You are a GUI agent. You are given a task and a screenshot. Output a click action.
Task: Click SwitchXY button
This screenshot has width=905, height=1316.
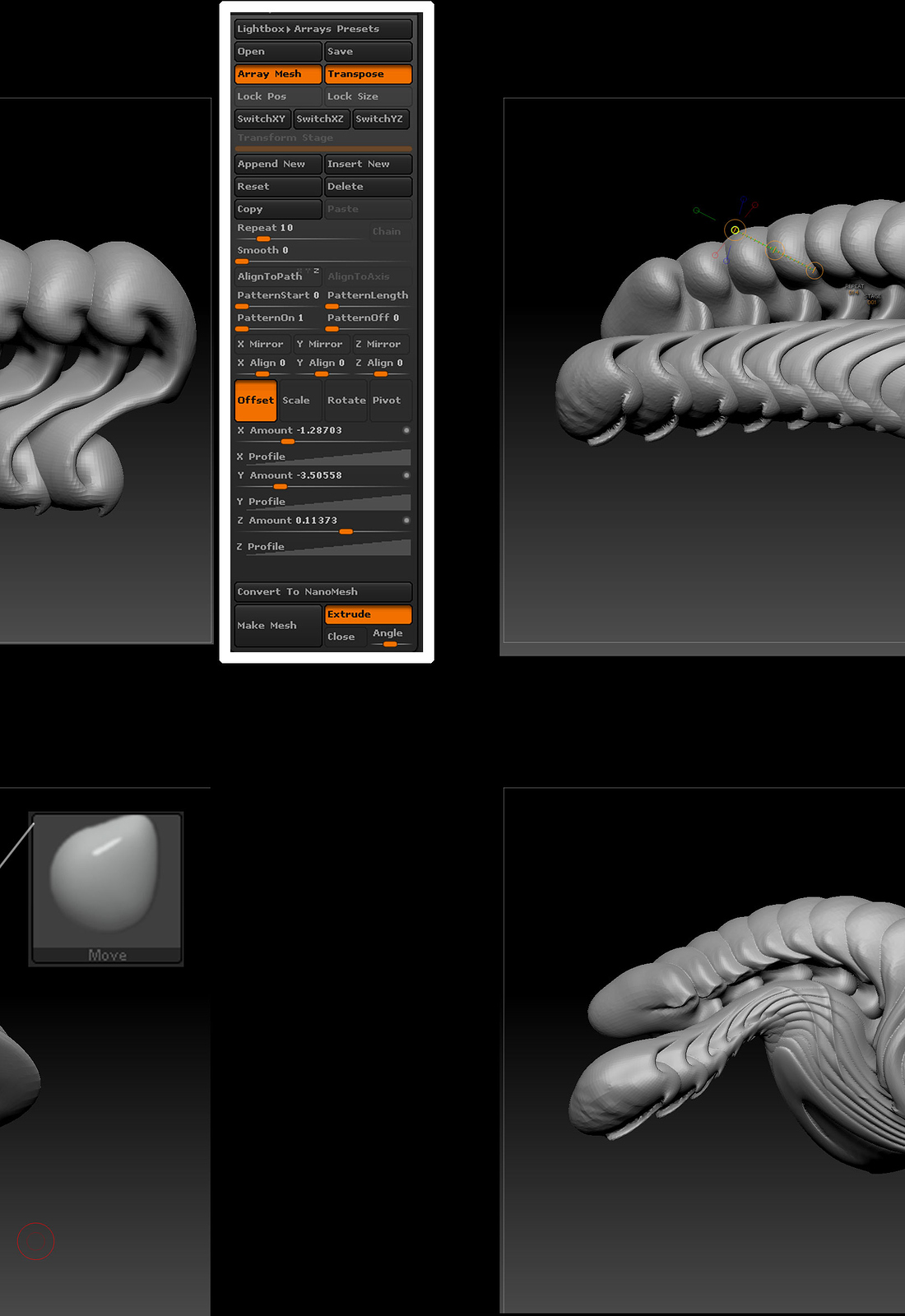pos(262,118)
